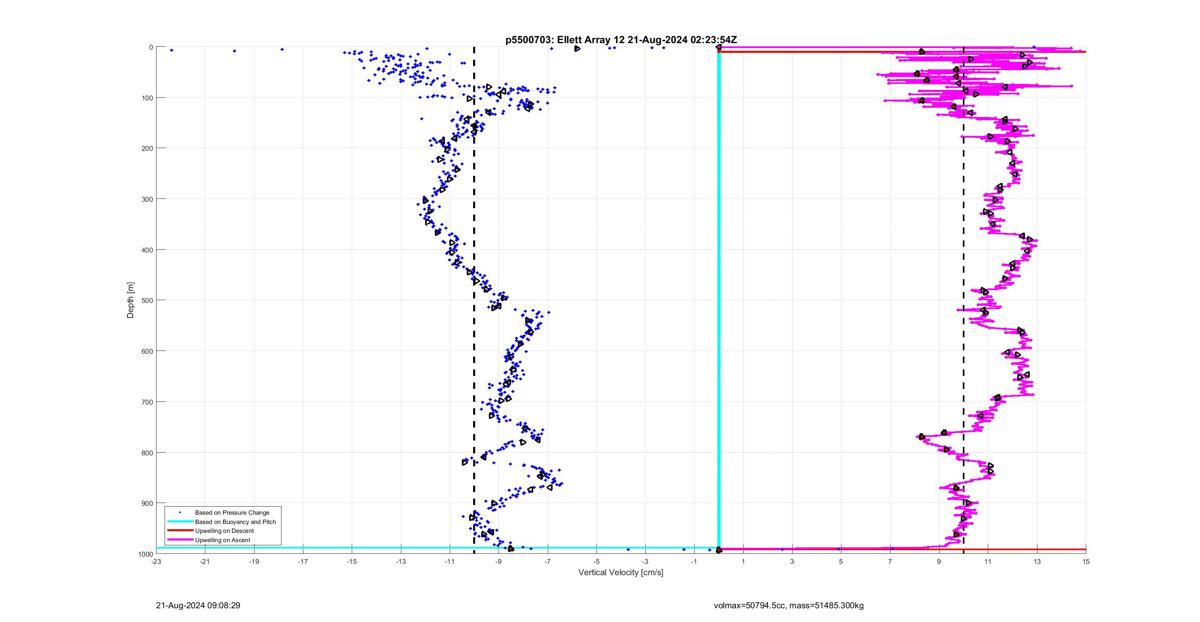
Task: Click depth axis tick label 900
Action: click(146, 503)
